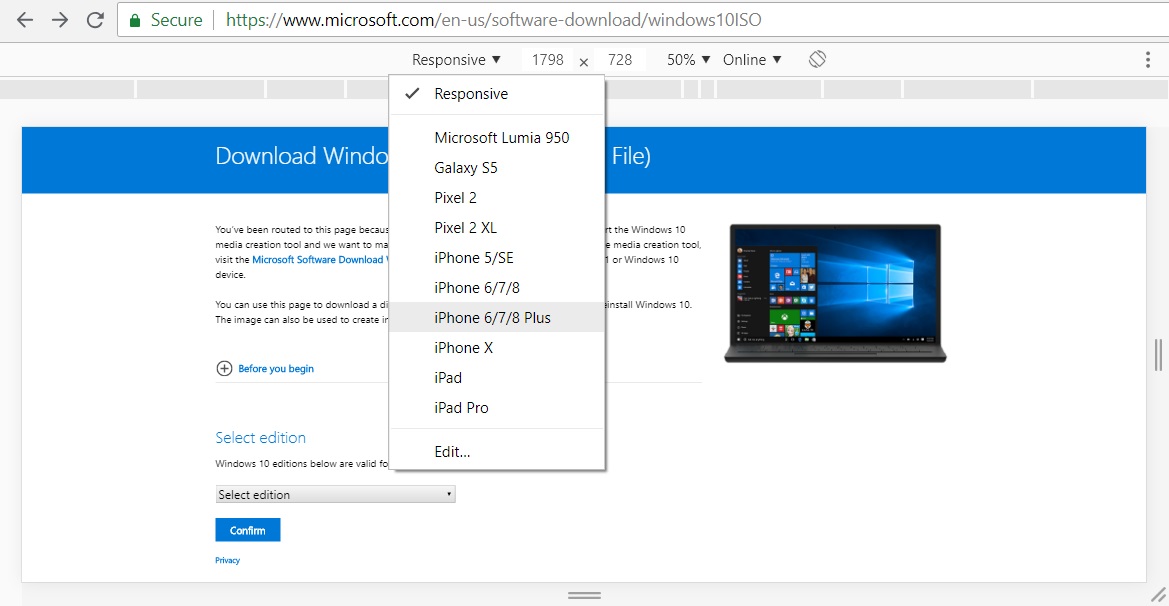Open the Privacy link

(x=227, y=561)
